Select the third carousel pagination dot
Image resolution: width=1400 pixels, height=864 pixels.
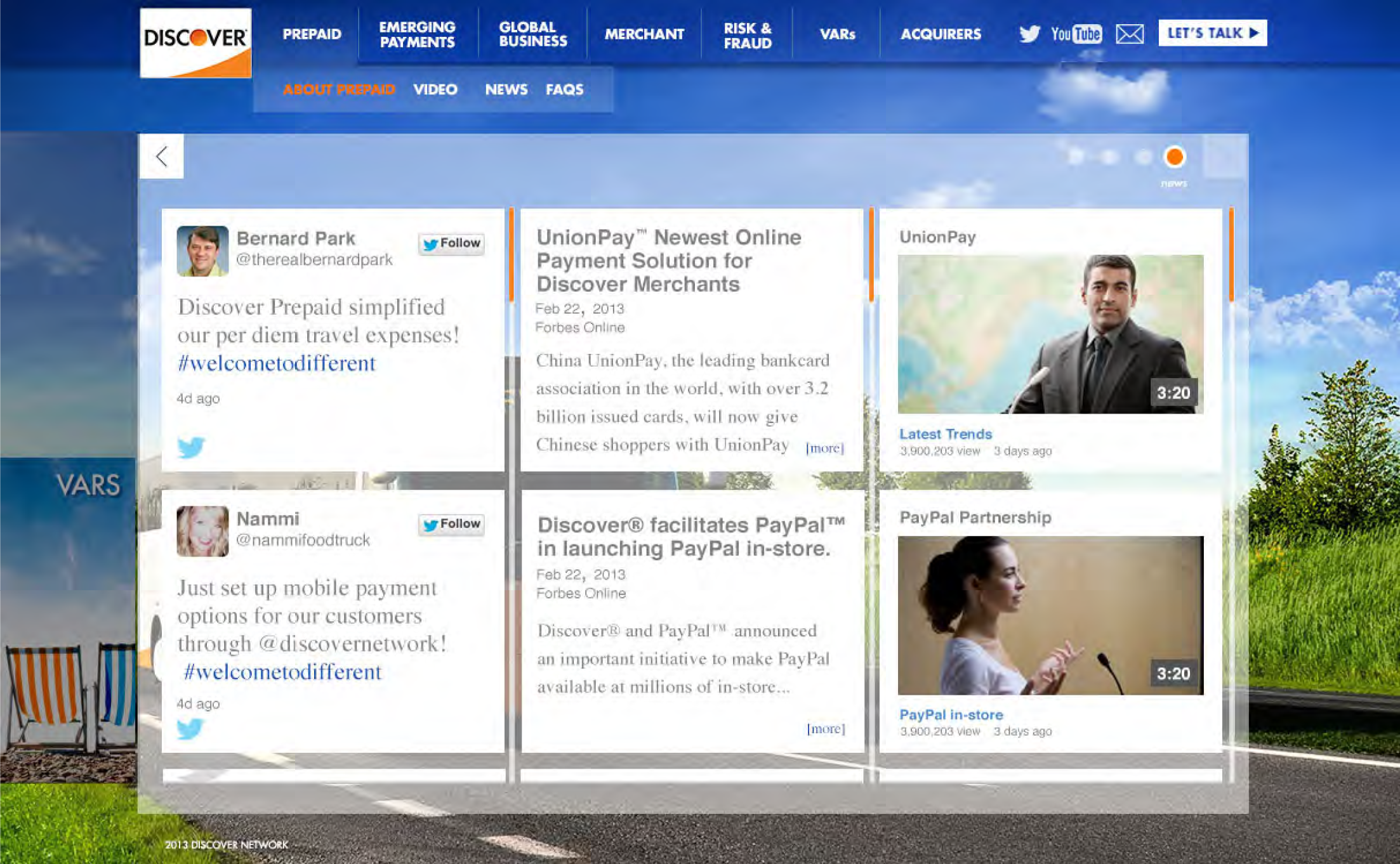pos(1143,157)
